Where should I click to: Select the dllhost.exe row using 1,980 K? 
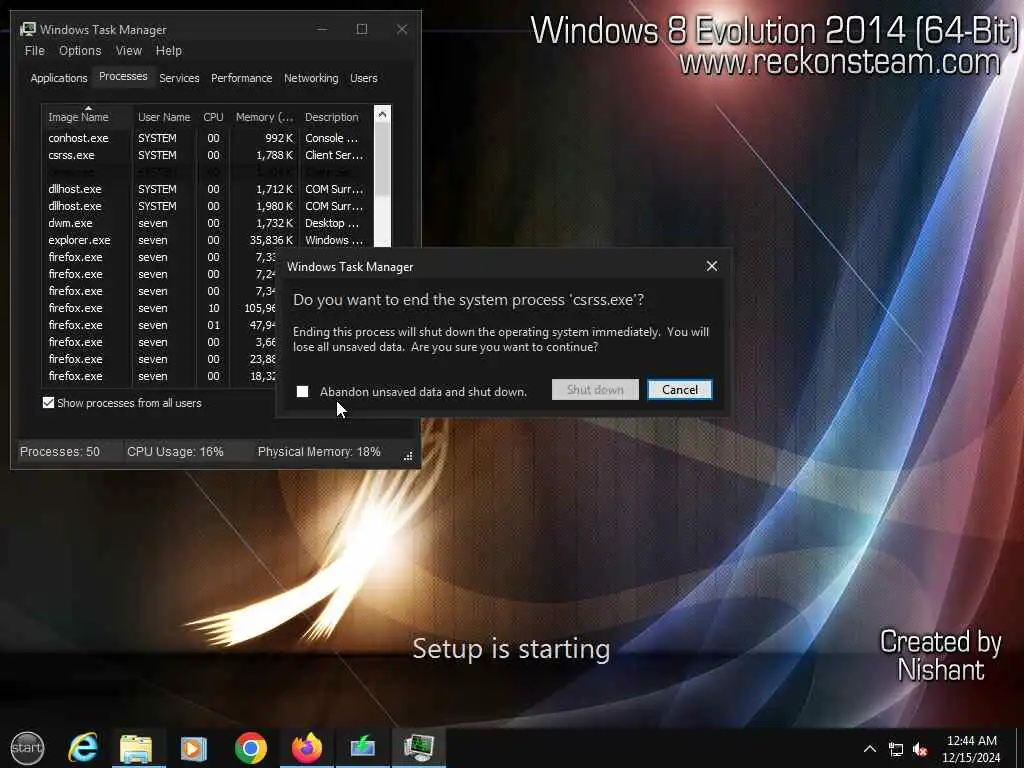(208, 206)
